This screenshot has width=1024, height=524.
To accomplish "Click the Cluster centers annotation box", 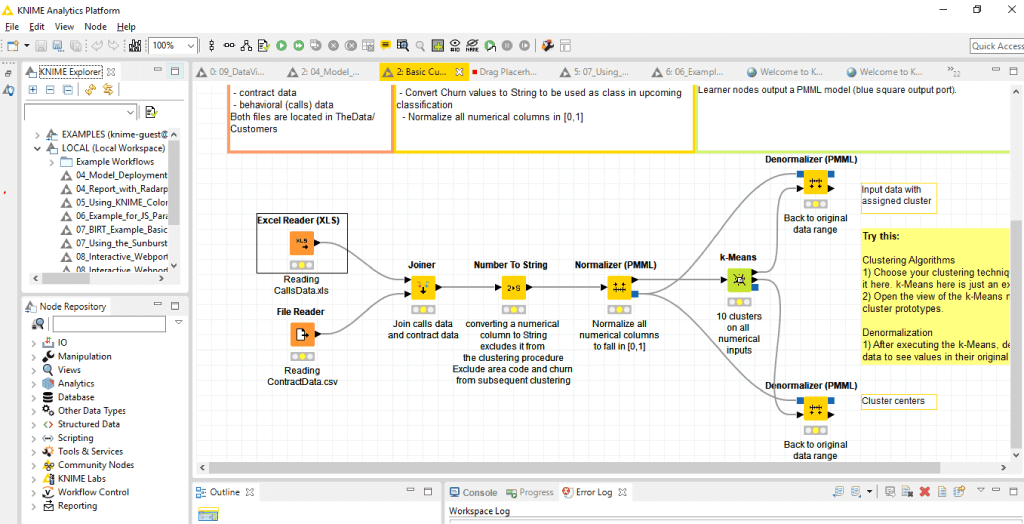I will click(x=899, y=401).
